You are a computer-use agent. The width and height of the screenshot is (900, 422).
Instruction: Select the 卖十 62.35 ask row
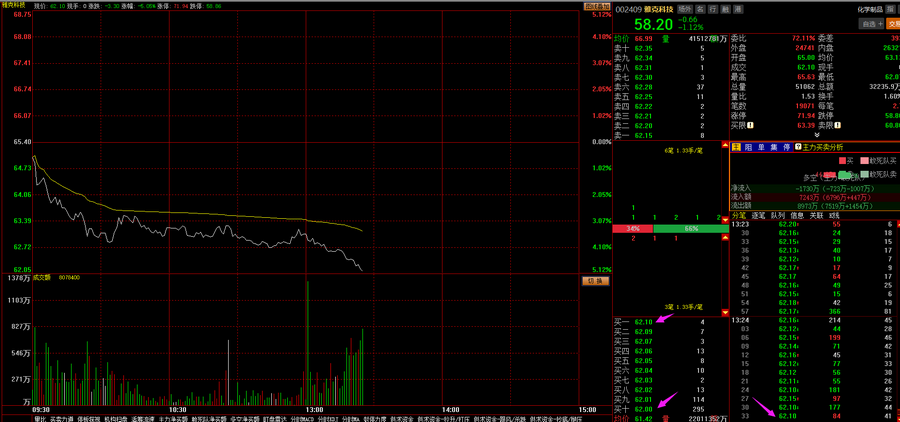[671, 48]
